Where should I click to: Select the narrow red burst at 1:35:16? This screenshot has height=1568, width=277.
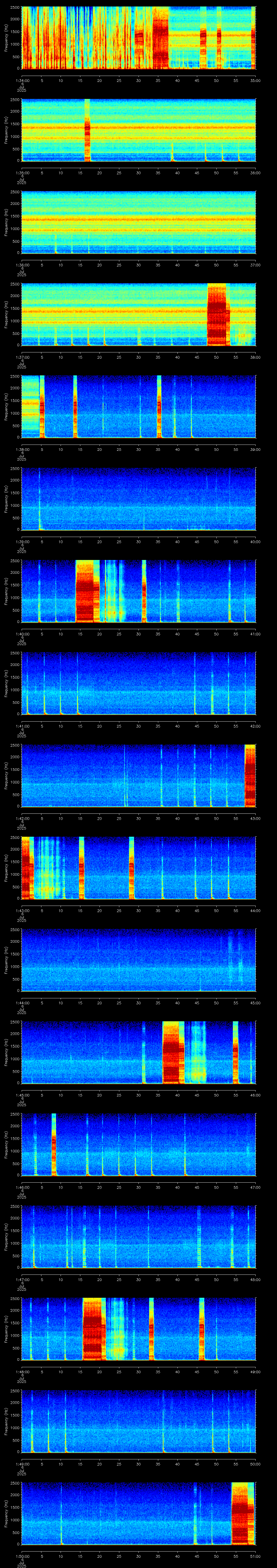tap(87, 130)
